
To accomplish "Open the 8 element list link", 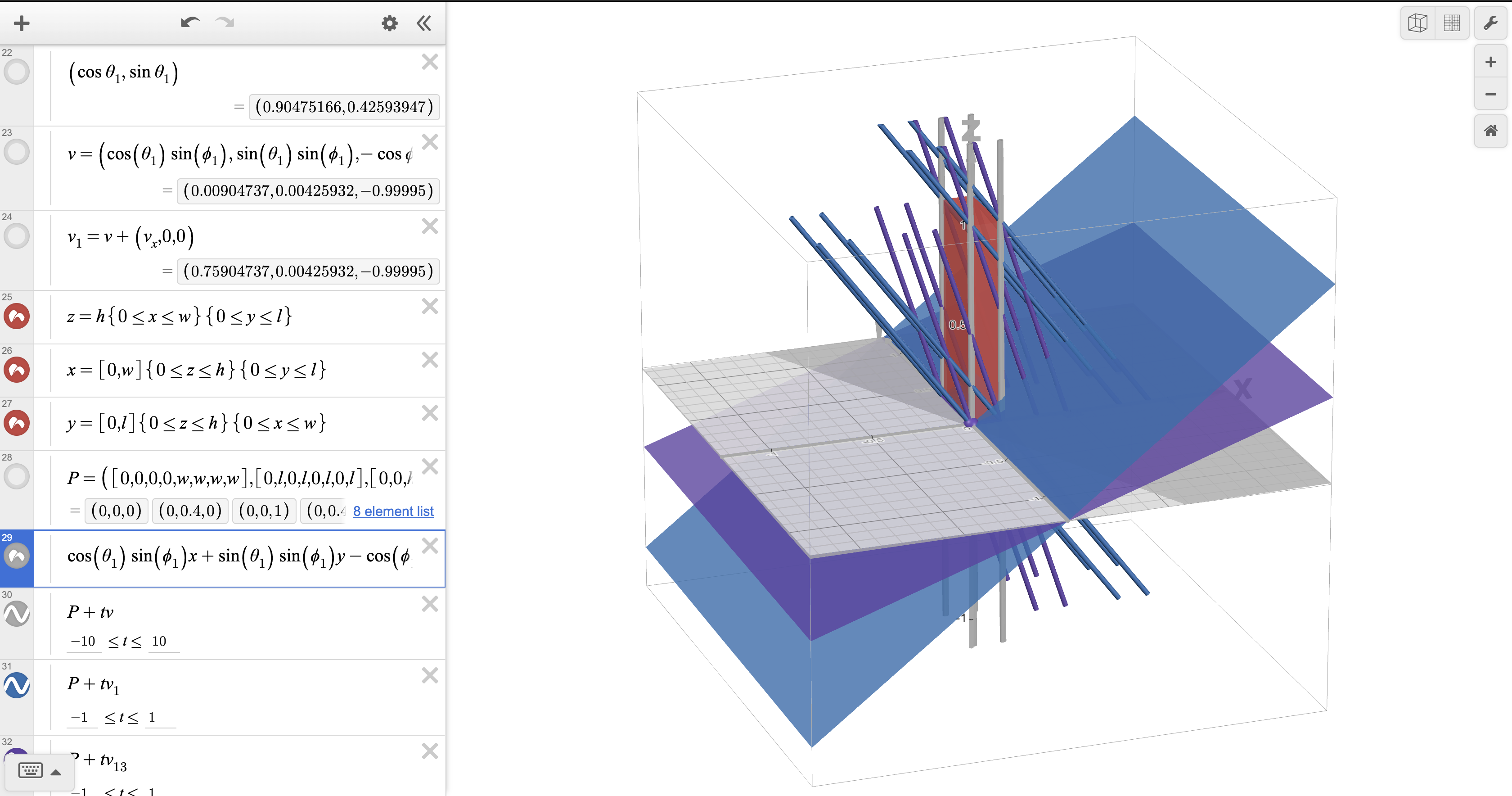I will (x=393, y=511).
